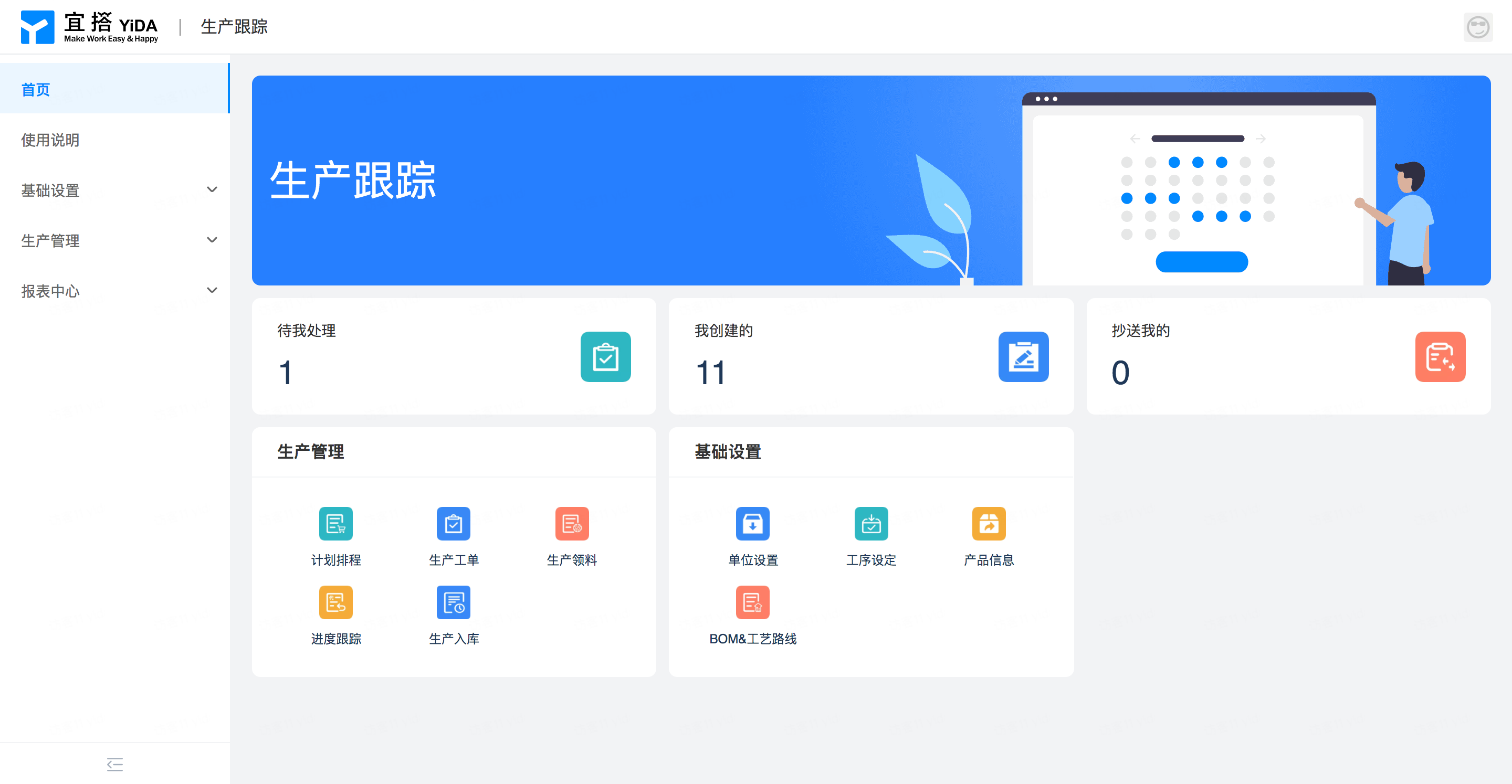Open the 进度跟踪 icon
This screenshot has width=1512, height=784.
tap(336, 601)
